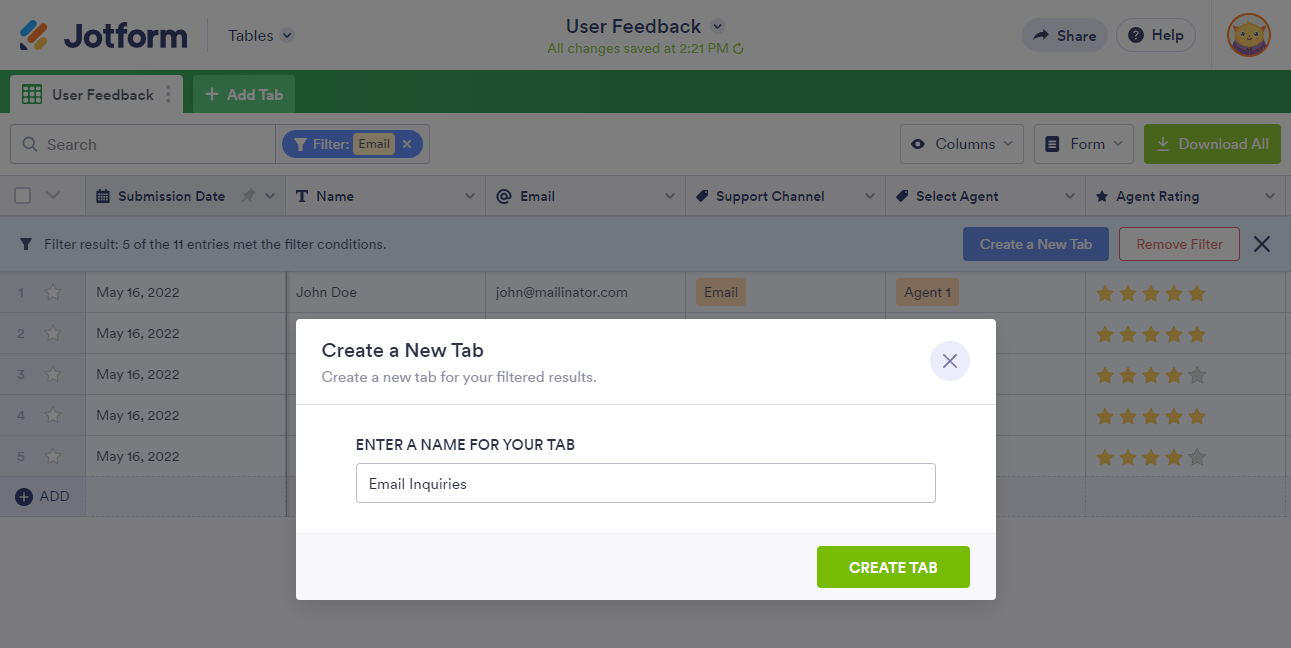Remove the Email filter chip

coord(407,144)
